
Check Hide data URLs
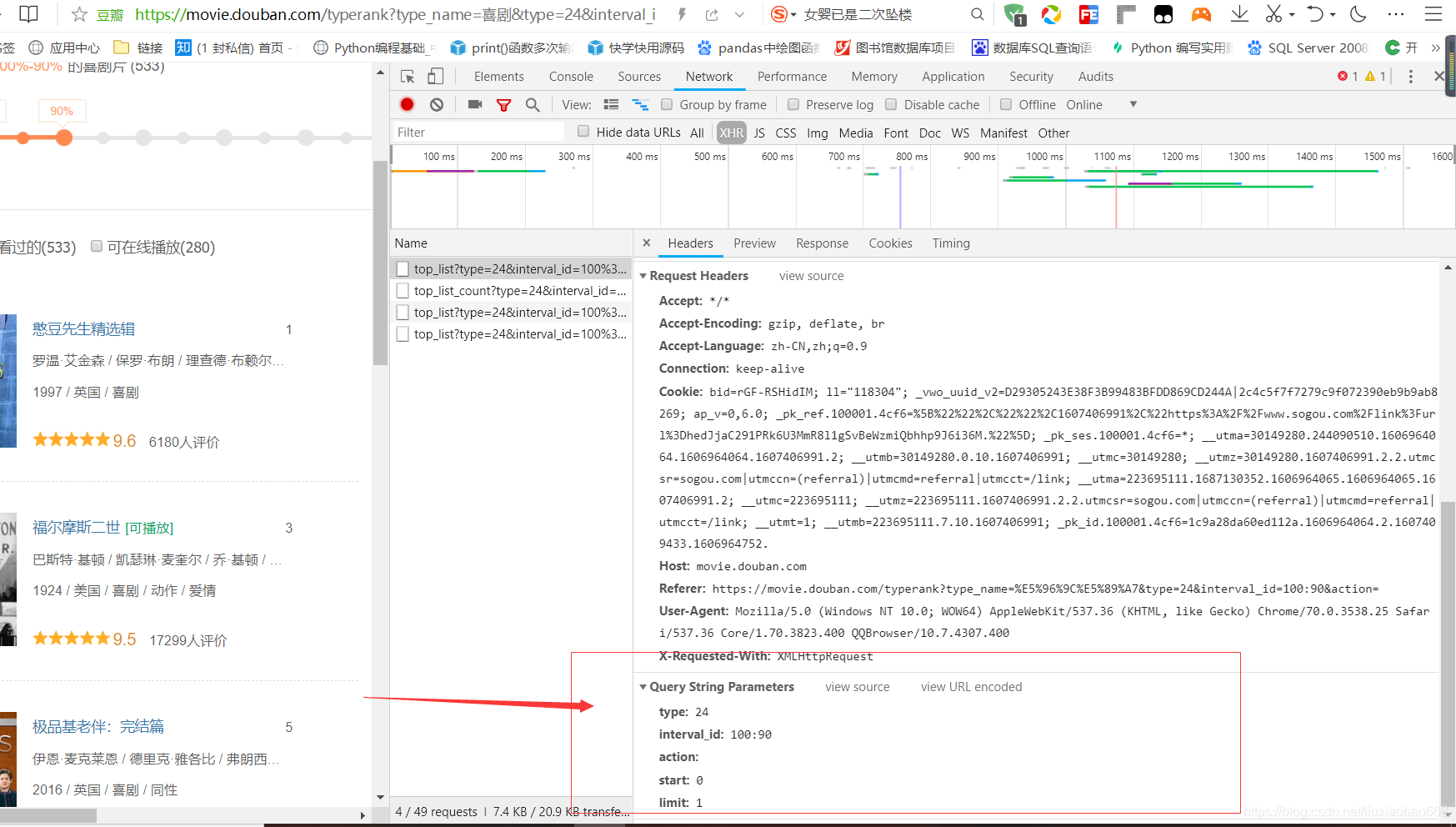pos(583,131)
